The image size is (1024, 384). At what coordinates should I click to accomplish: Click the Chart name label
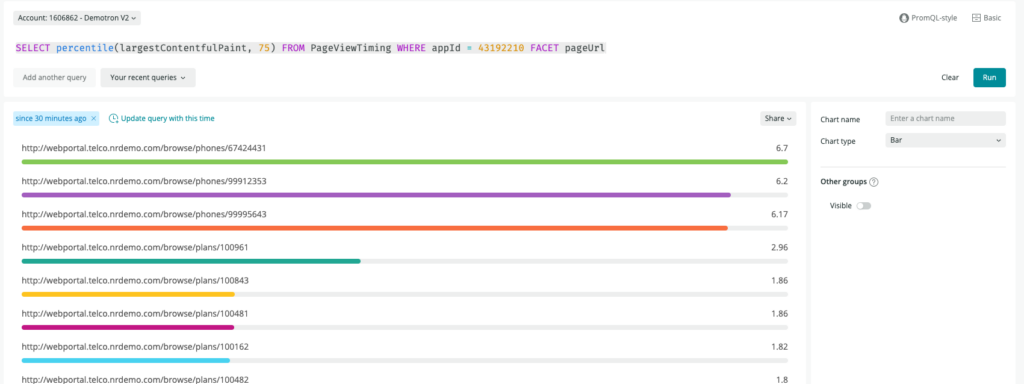840,120
